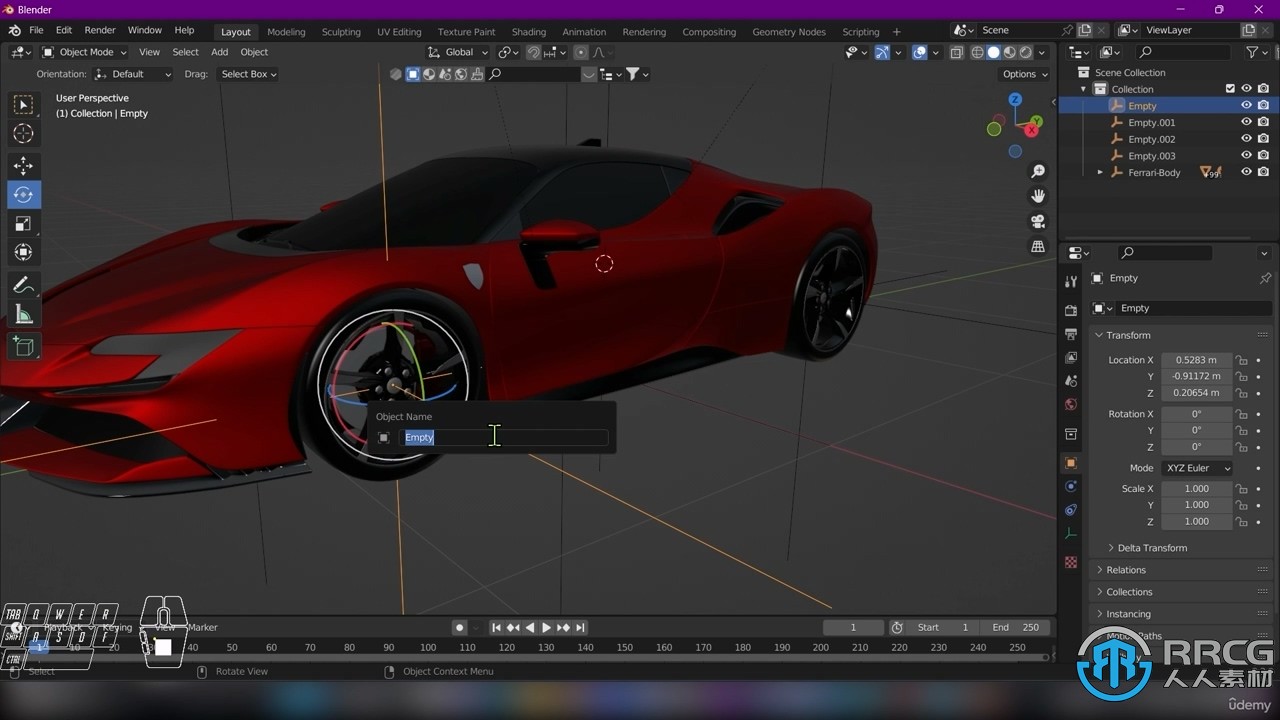Open the Object Data properties tab
Screen dimensions: 1280x720
1071,534
